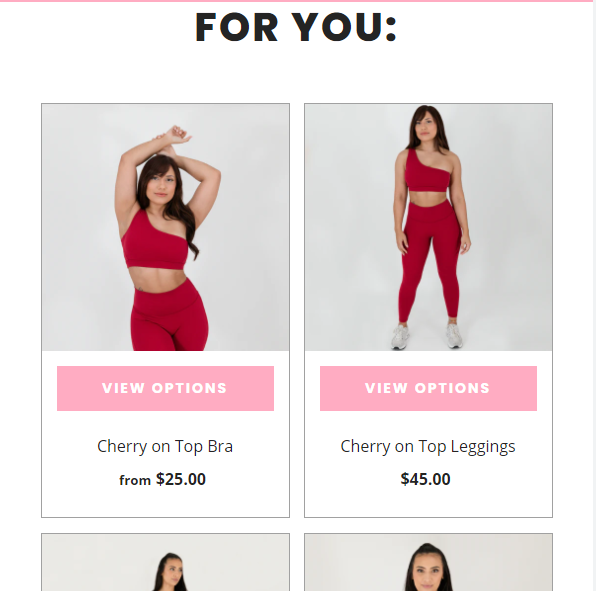Click the white sneakers in the leggings photo
Viewport: 596px width, 591px height.
427,336
